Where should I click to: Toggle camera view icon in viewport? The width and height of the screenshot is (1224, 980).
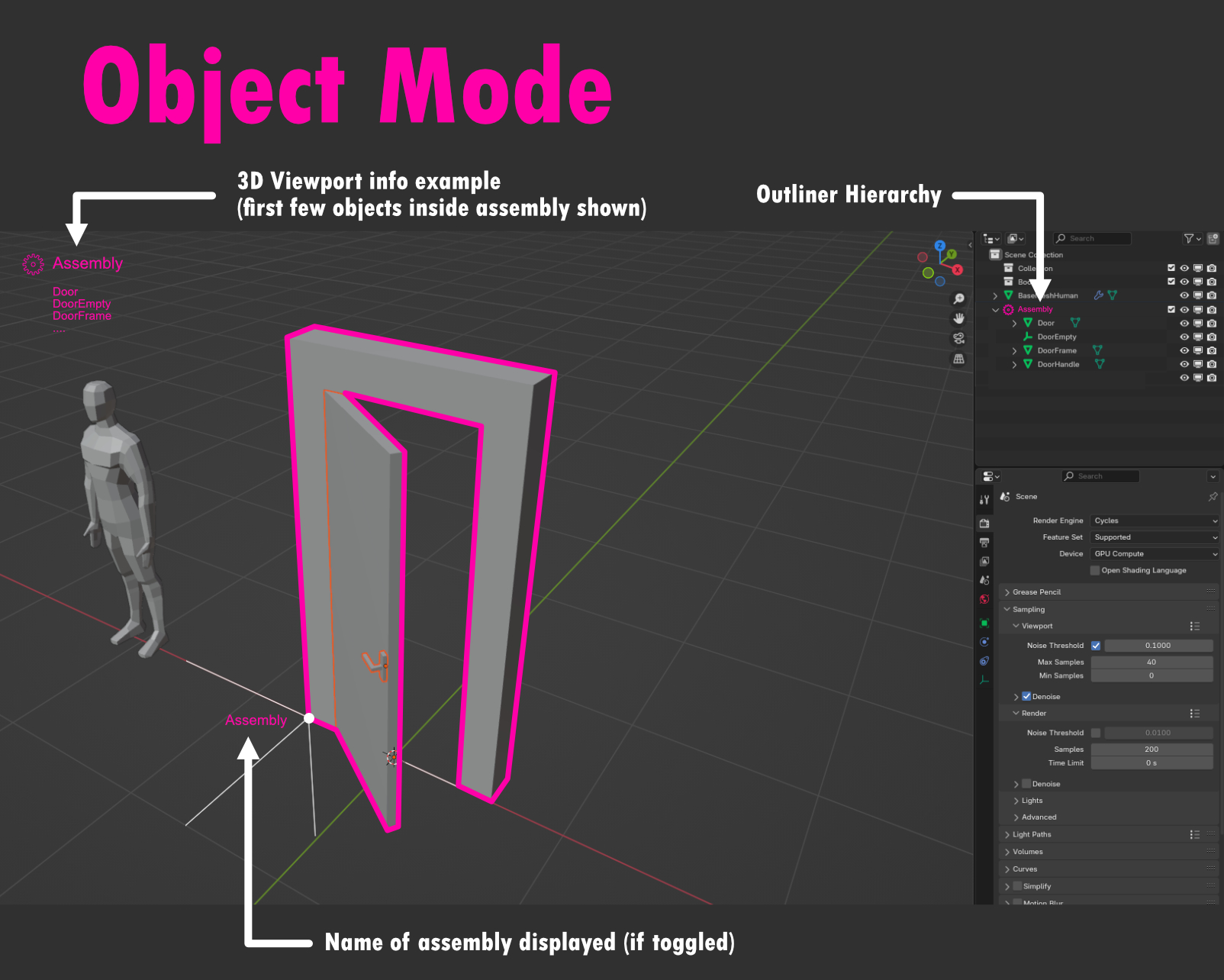(x=959, y=338)
